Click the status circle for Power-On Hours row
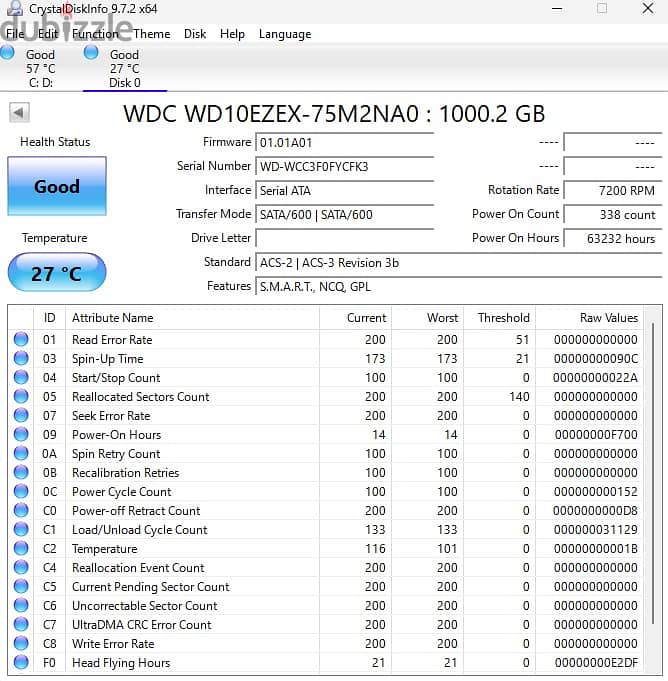 point(21,434)
